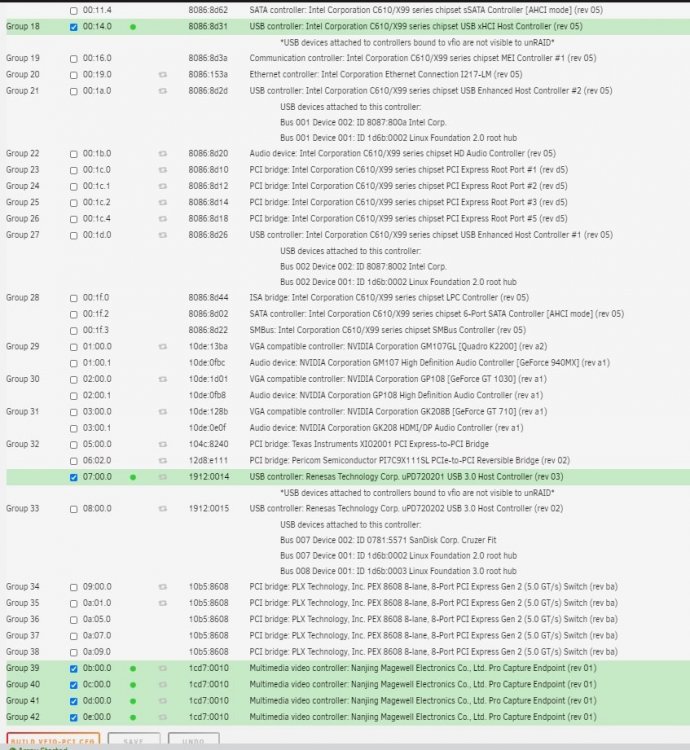Tick the checkbox for PLX switch 0a:09.0
The height and width of the screenshot is (750, 690).
(x=74, y=652)
